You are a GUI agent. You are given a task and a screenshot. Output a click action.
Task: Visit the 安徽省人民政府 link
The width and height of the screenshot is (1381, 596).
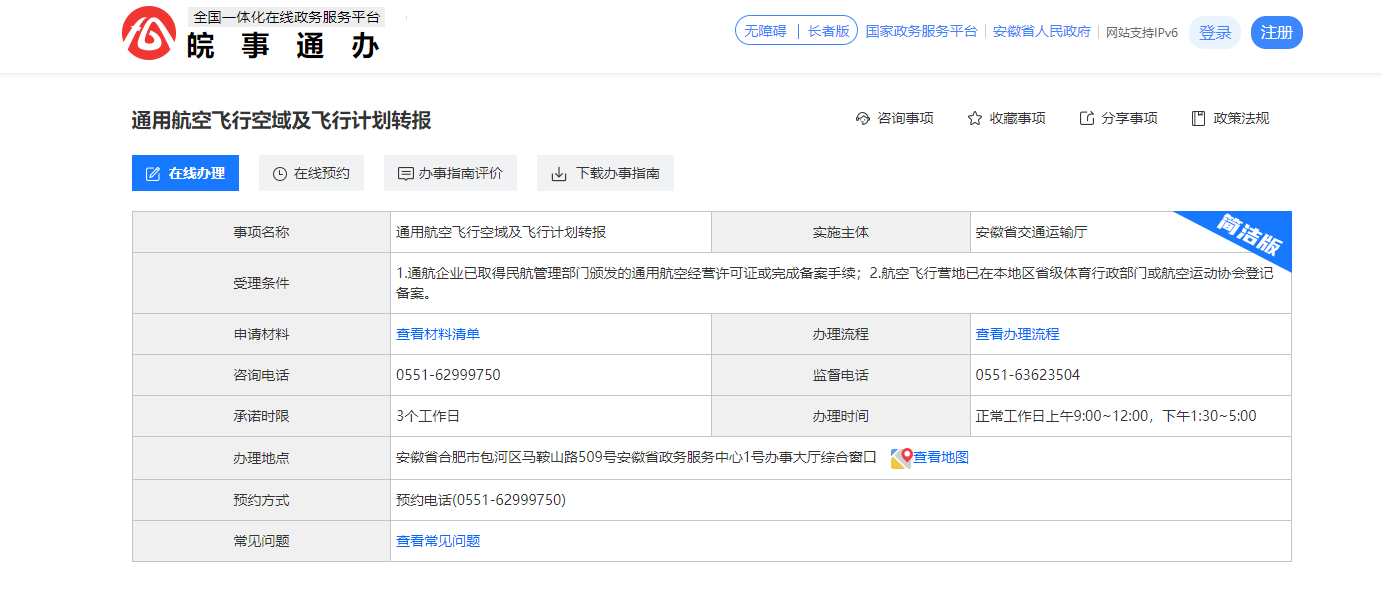1041,31
